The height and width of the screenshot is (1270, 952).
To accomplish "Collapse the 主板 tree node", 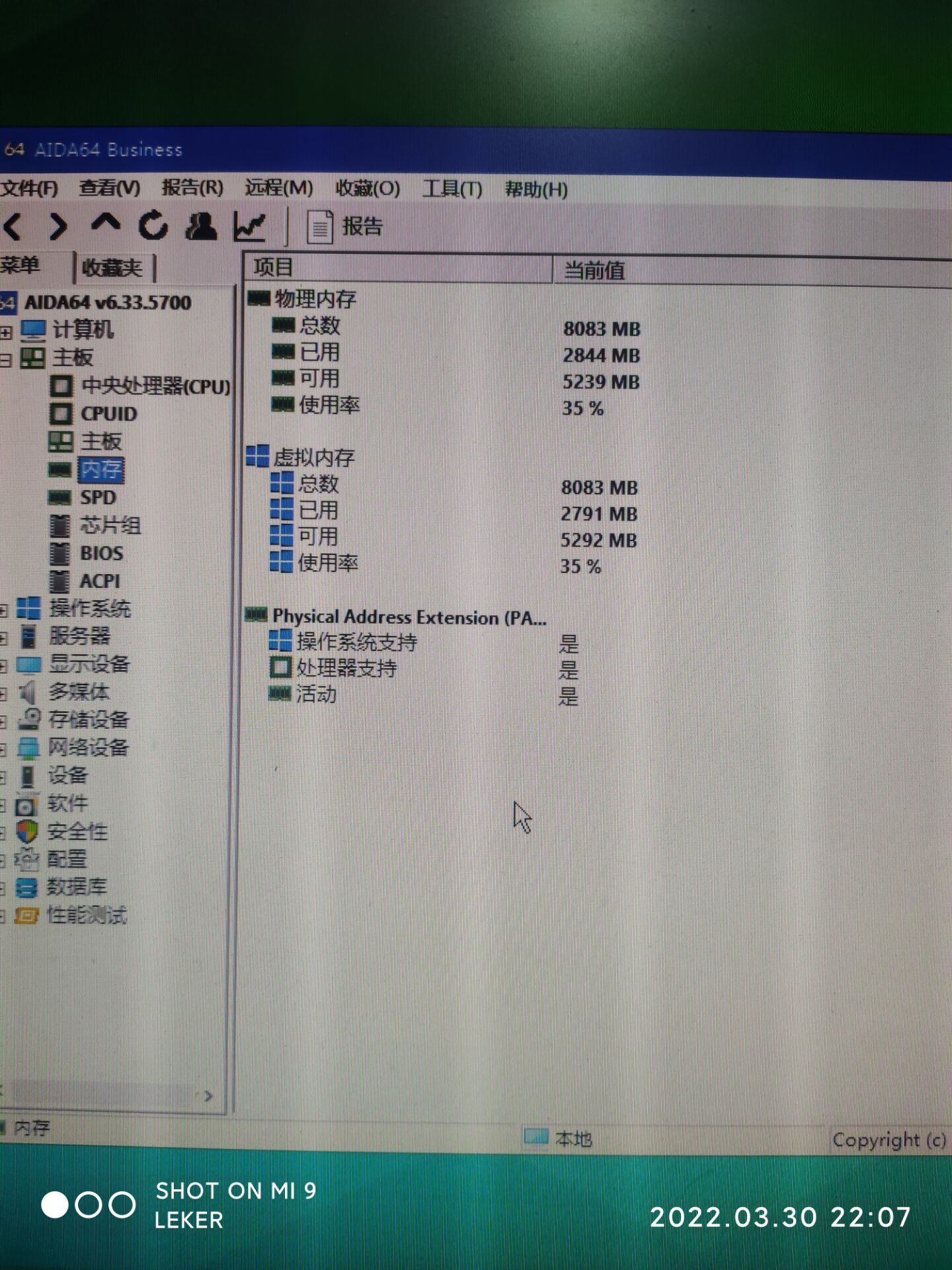I will click(7, 360).
